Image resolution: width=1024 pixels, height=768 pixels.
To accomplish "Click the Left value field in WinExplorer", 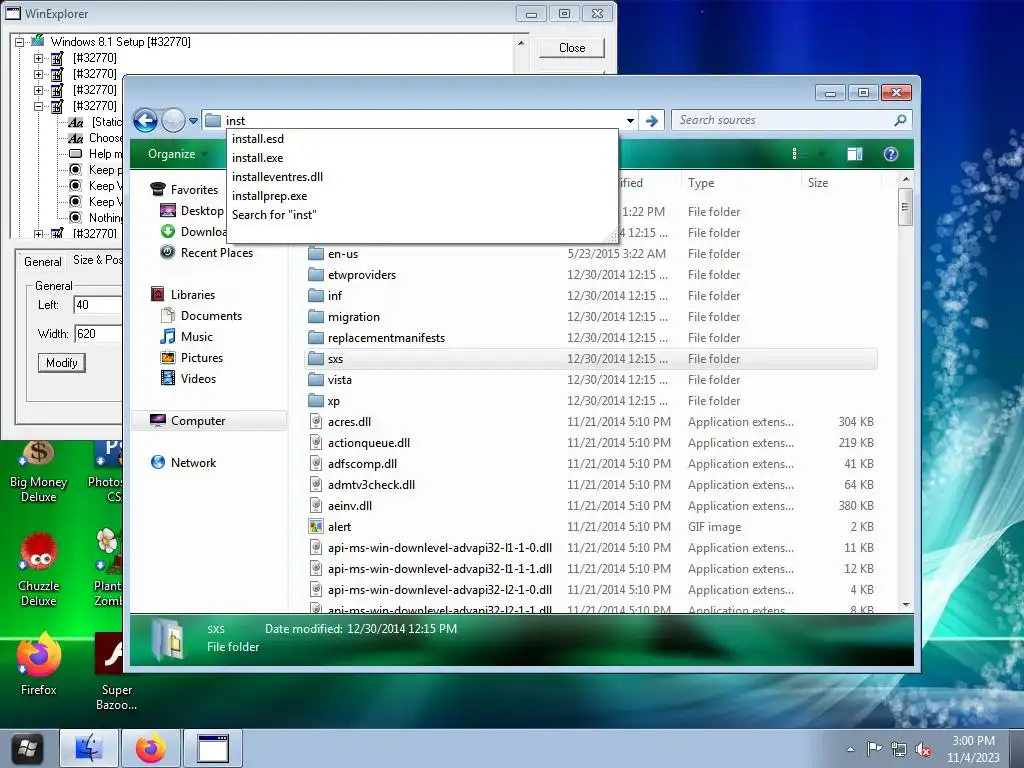I will (98, 304).
